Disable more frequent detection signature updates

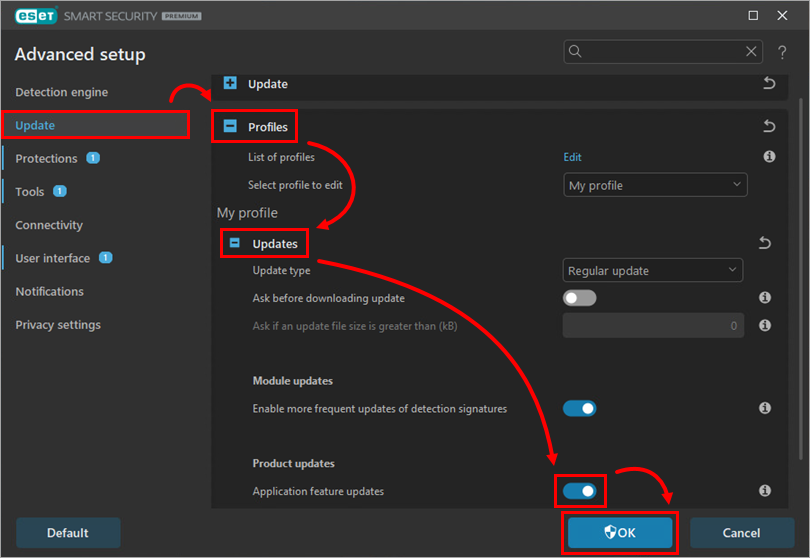pos(580,409)
